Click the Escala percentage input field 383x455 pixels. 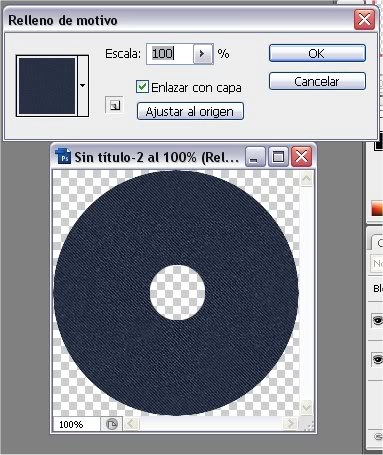tap(170, 53)
